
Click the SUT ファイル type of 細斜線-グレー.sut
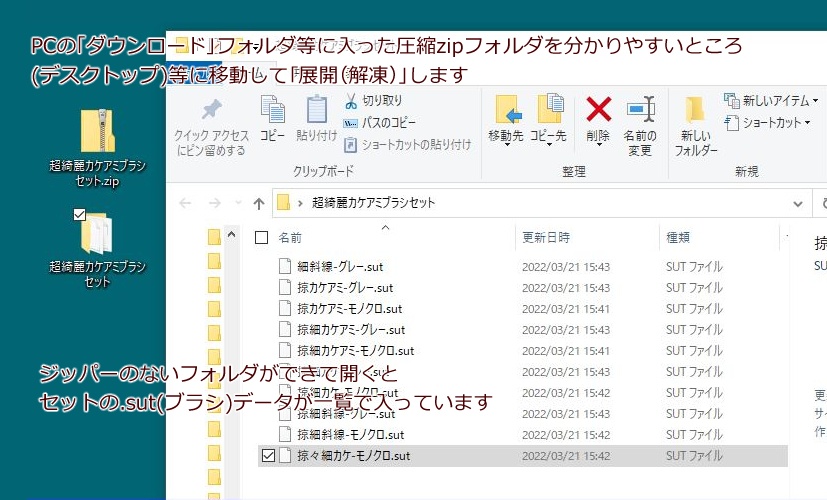[694, 267]
